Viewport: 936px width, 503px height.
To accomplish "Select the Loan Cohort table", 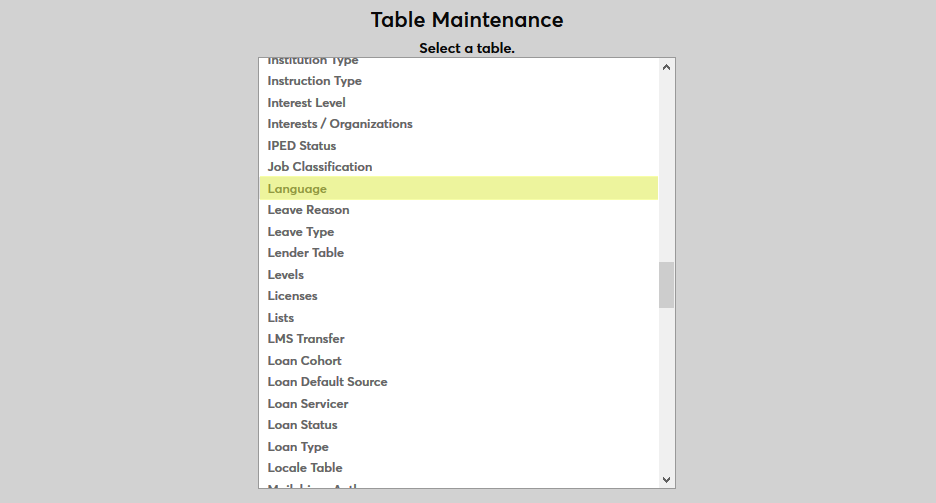I will (304, 361).
